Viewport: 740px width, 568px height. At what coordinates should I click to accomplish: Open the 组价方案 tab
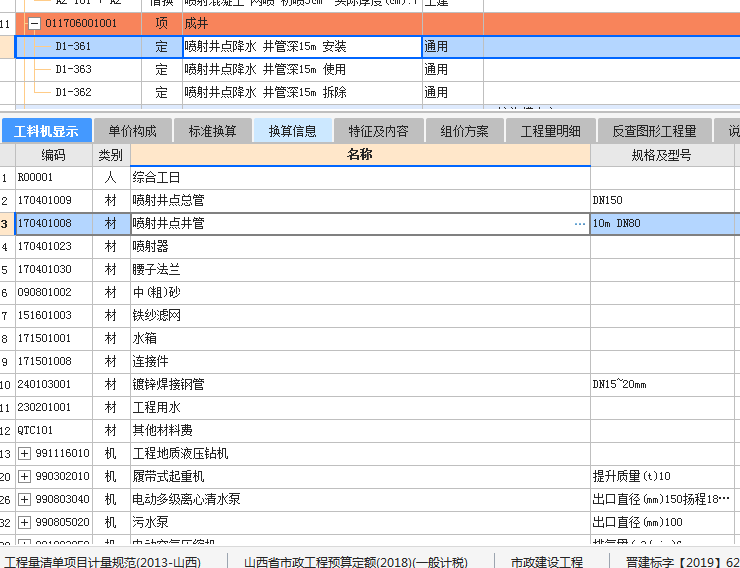tap(464, 131)
